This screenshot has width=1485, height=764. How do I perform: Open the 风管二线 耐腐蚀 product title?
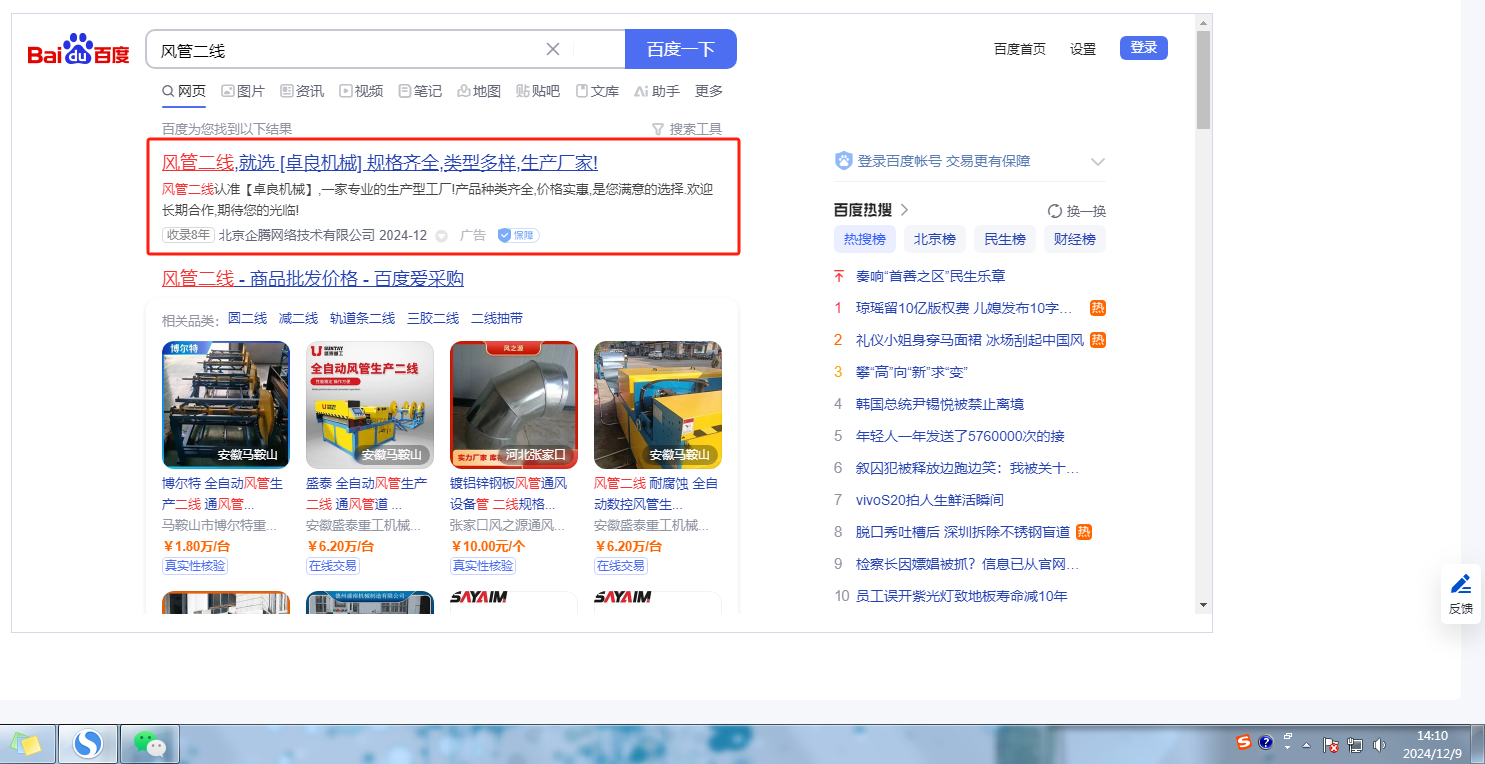(656, 494)
